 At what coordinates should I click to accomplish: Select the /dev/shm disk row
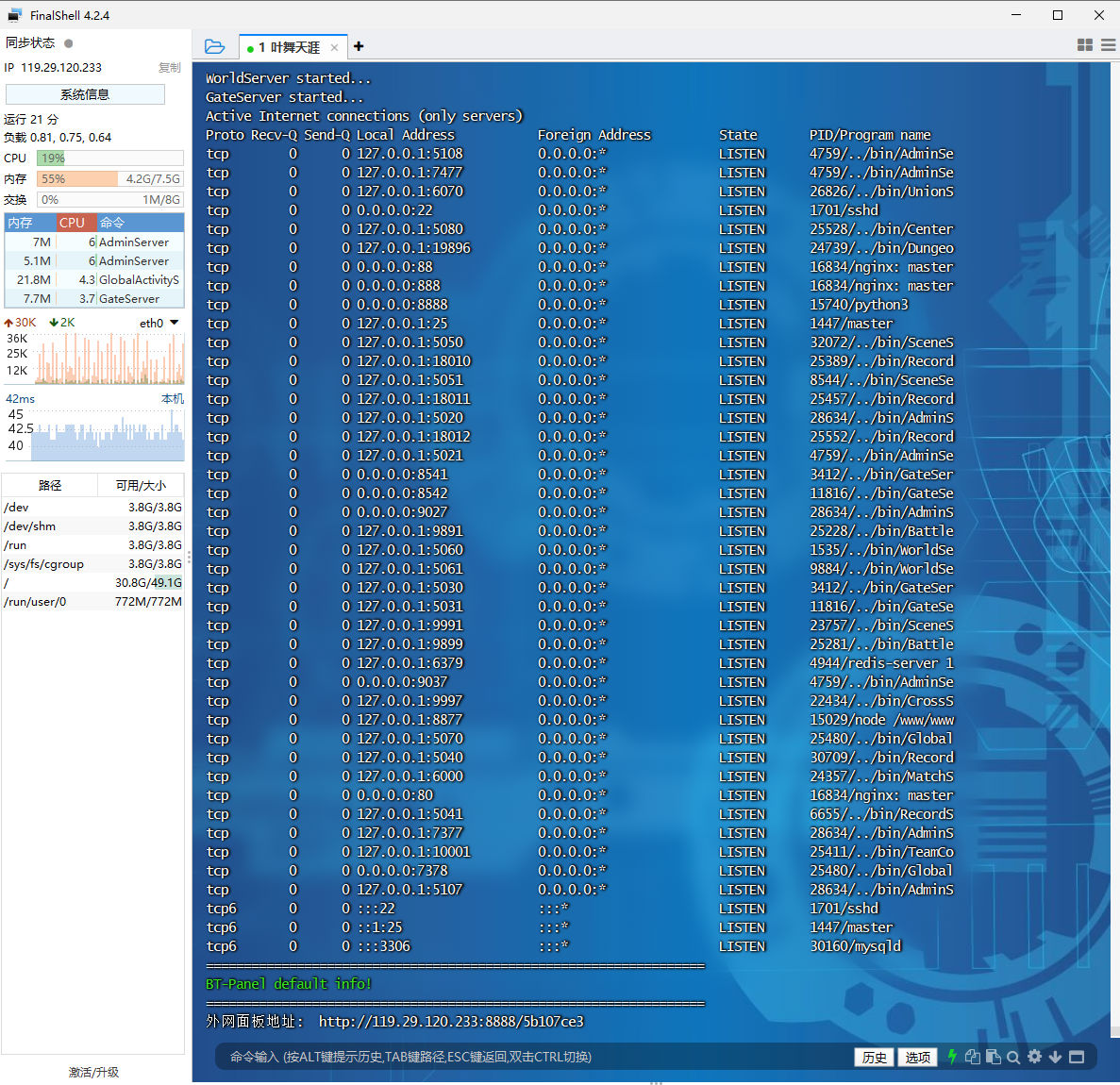coord(92,526)
